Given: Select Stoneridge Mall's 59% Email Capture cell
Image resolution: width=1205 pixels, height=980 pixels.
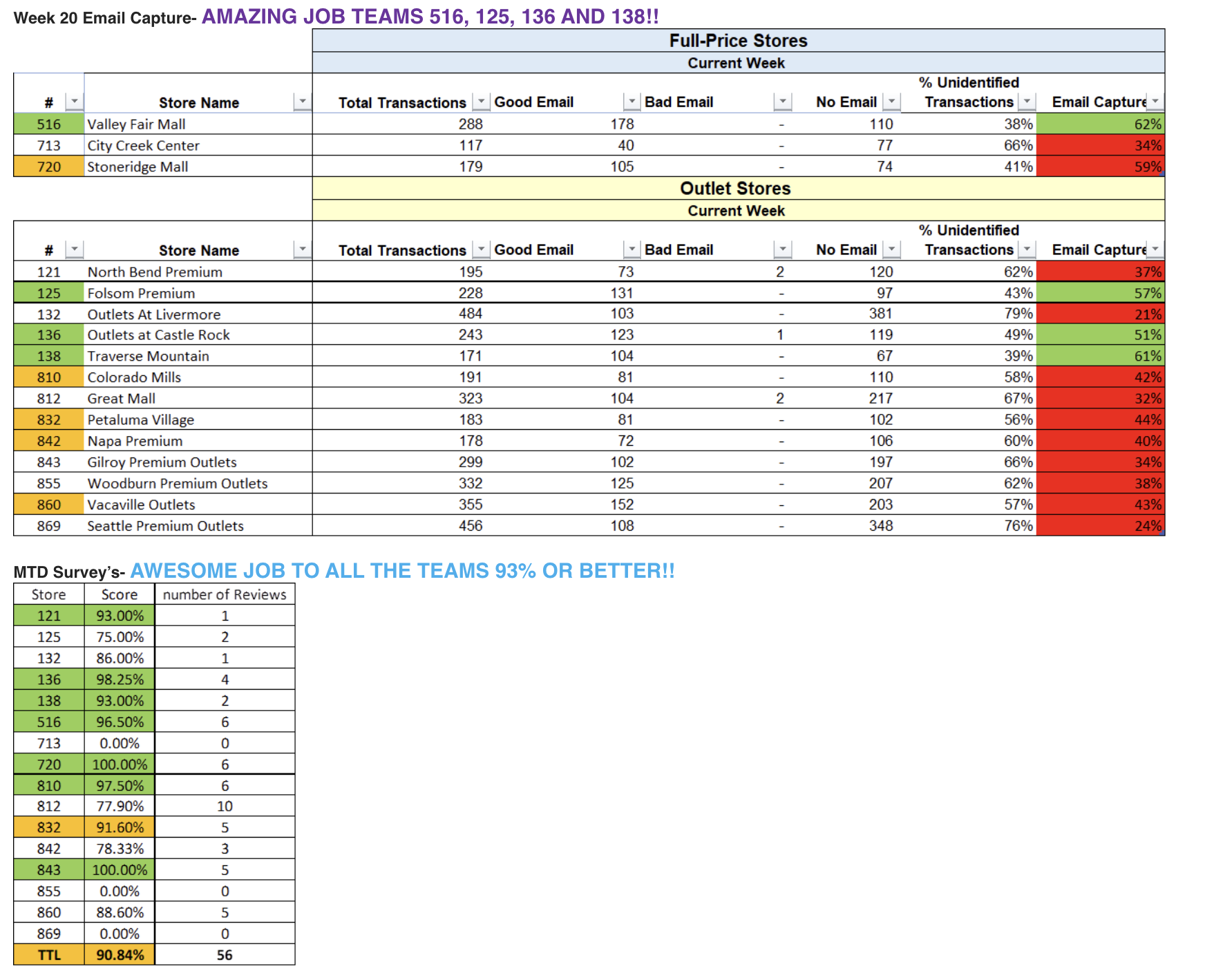Looking at the screenshot, I should pos(1101,167).
